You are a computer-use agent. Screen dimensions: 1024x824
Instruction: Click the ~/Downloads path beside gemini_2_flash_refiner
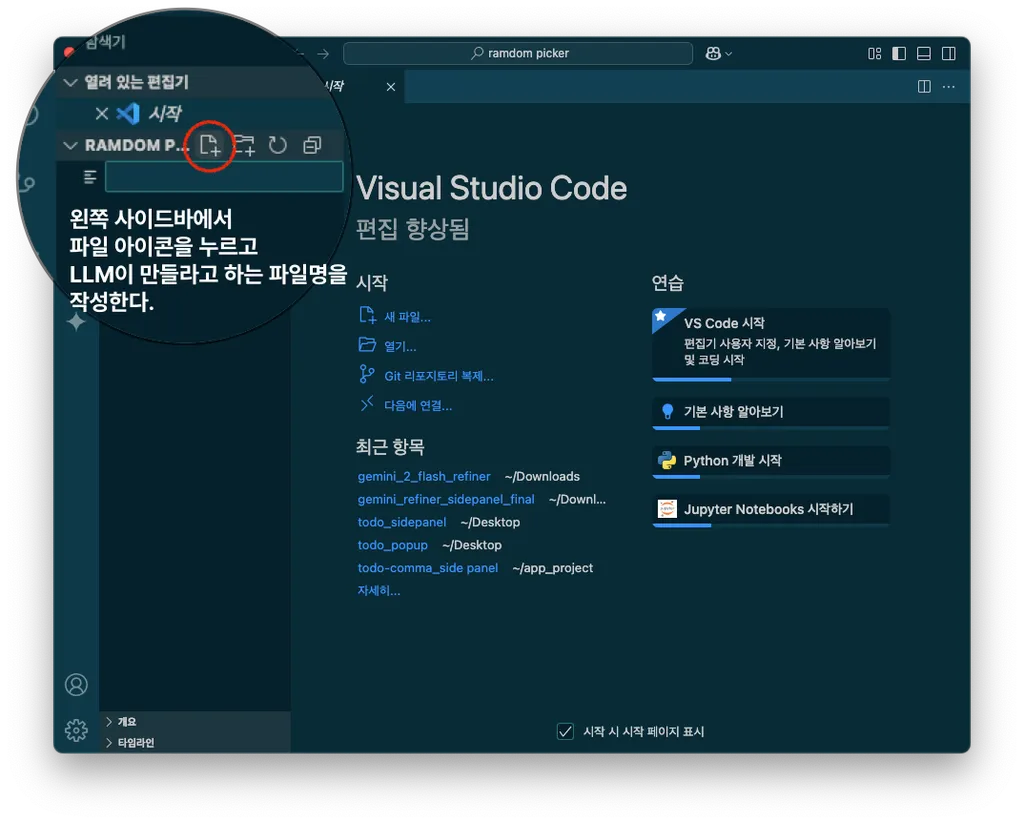point(542,477)
